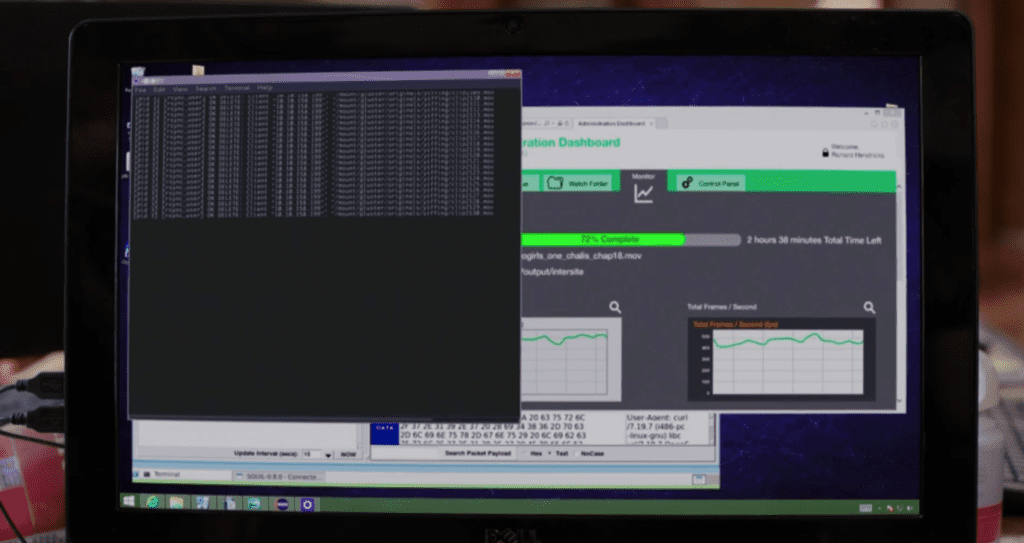Image resolution: width=1024 pixels, height=543 pixels.
Task: Click the lock icon beside Welcome text
Action: (826, 153)
